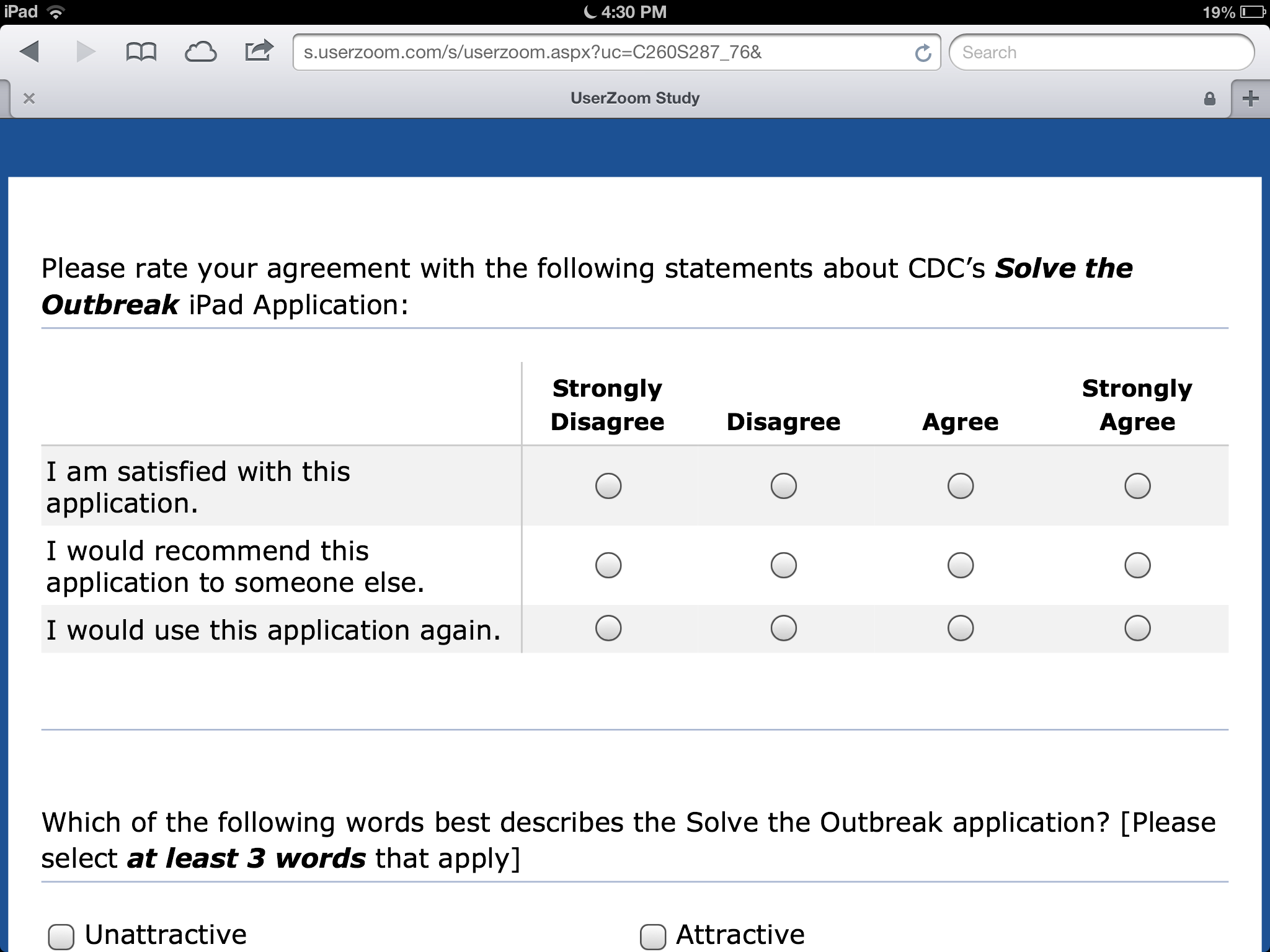
Task: Open a new tab with plus button
Action: (1250, 99)
